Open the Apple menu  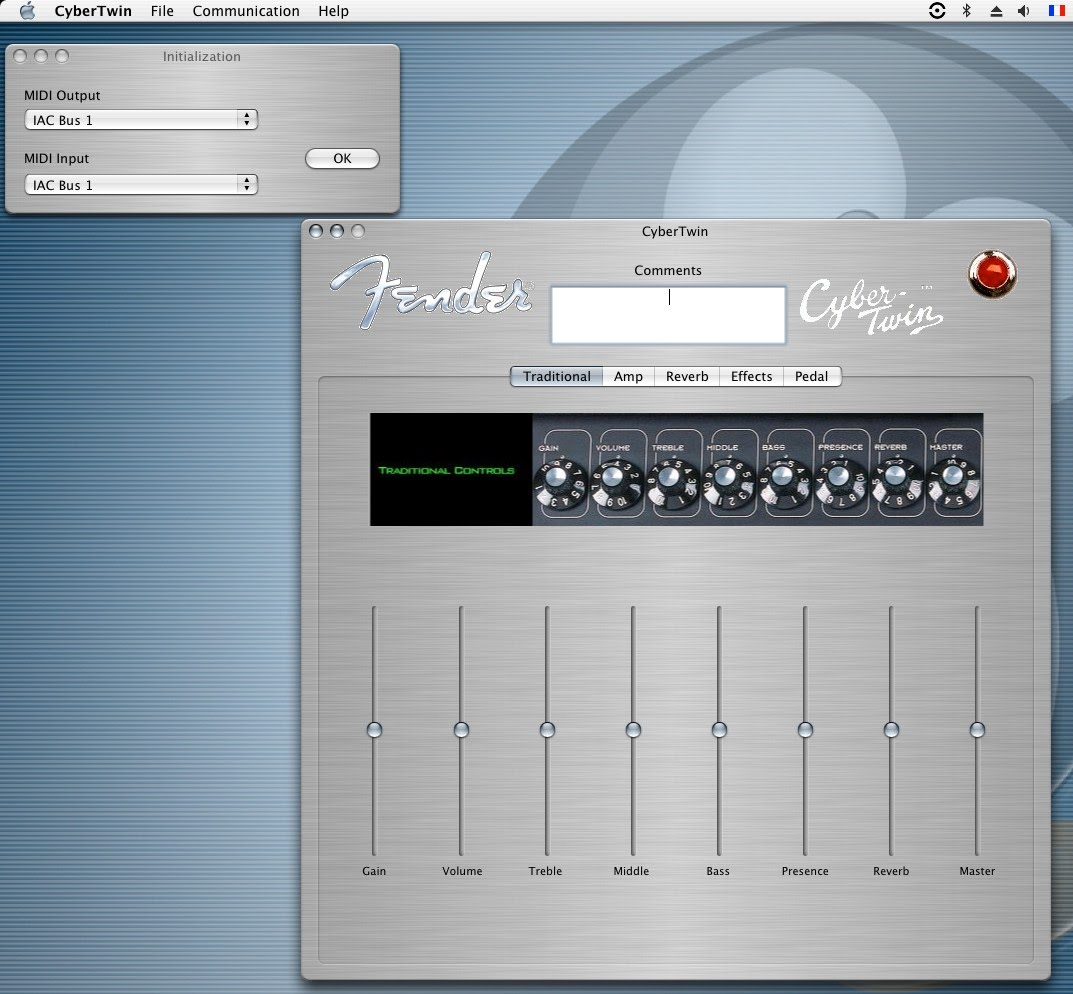tap(27, 11)
